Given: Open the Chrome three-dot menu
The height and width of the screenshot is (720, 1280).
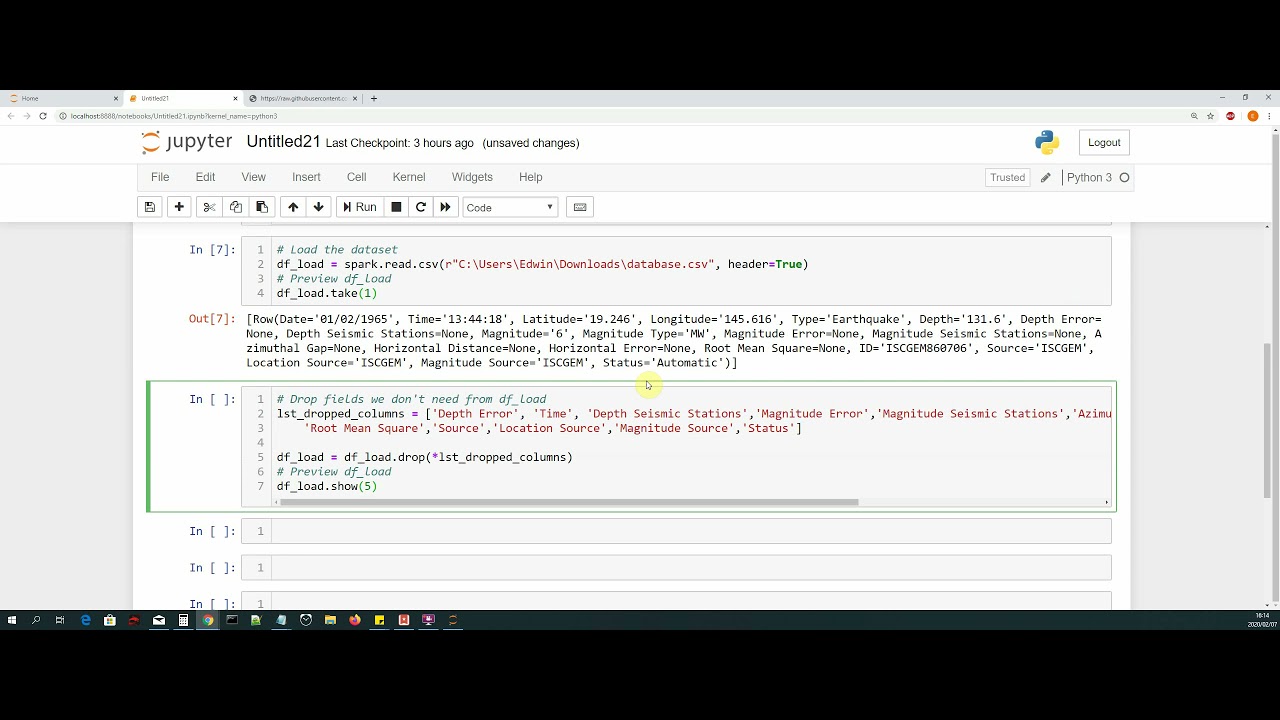Looking at the screenshot, I should click(1270, 116).
